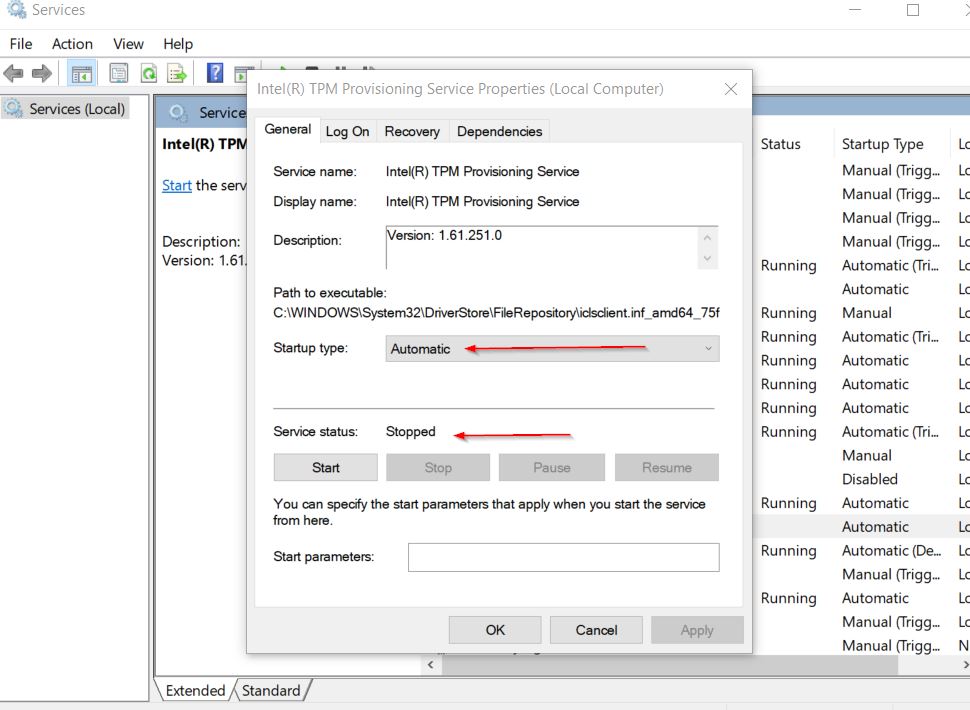Click the horizontal scrollbar left arrow
The image size is (970, 710).
431,665
